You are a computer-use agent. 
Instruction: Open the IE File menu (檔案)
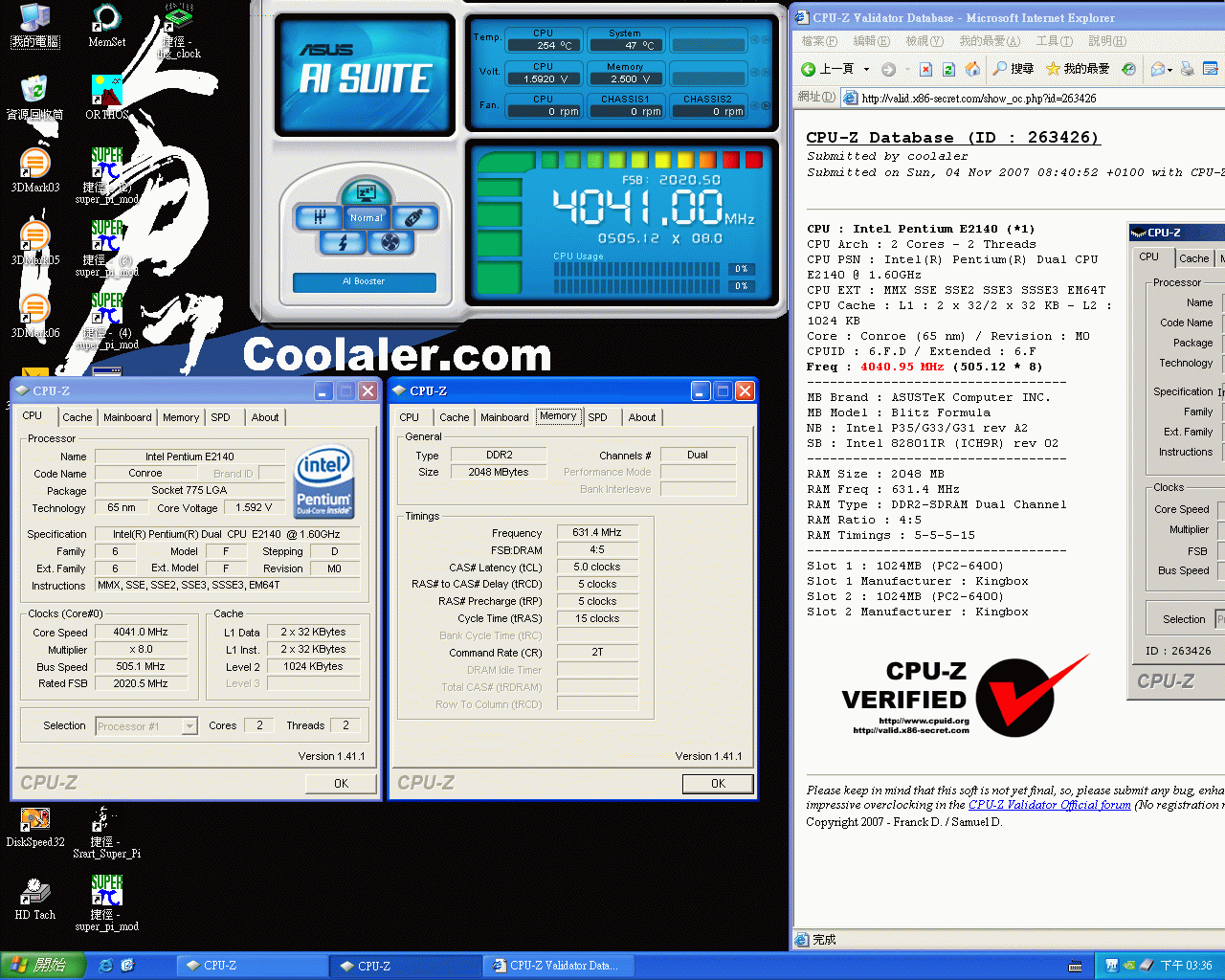click(x=818, y=41)
